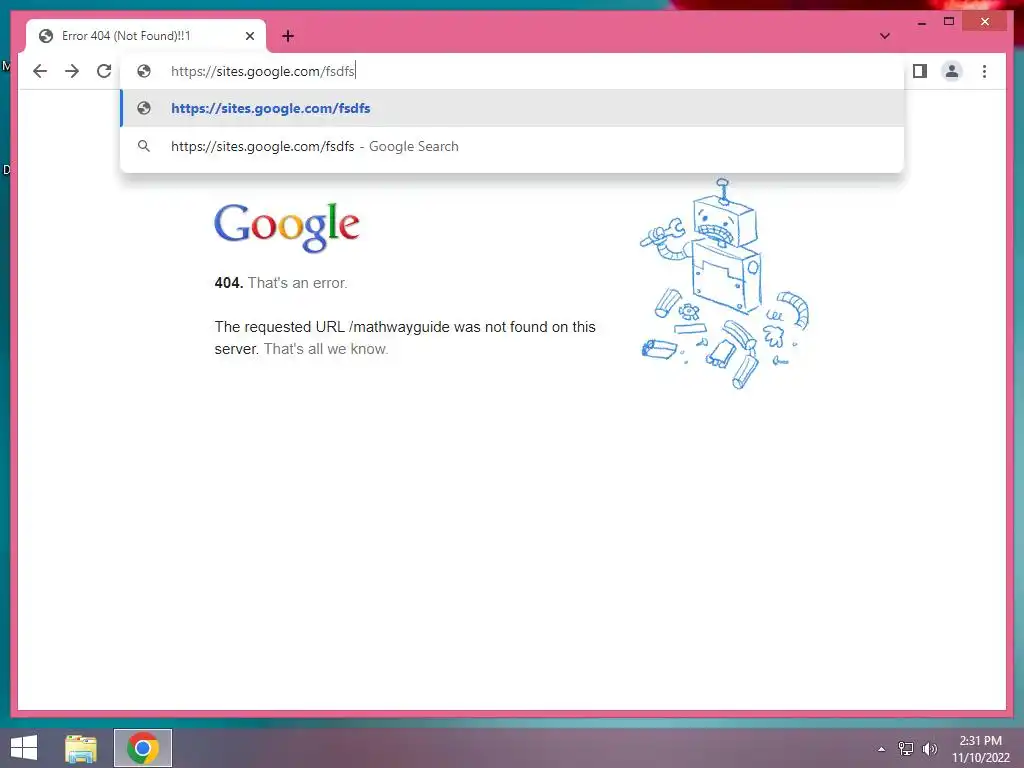
Task: Open a new browser tab
Action: [288, 36]
